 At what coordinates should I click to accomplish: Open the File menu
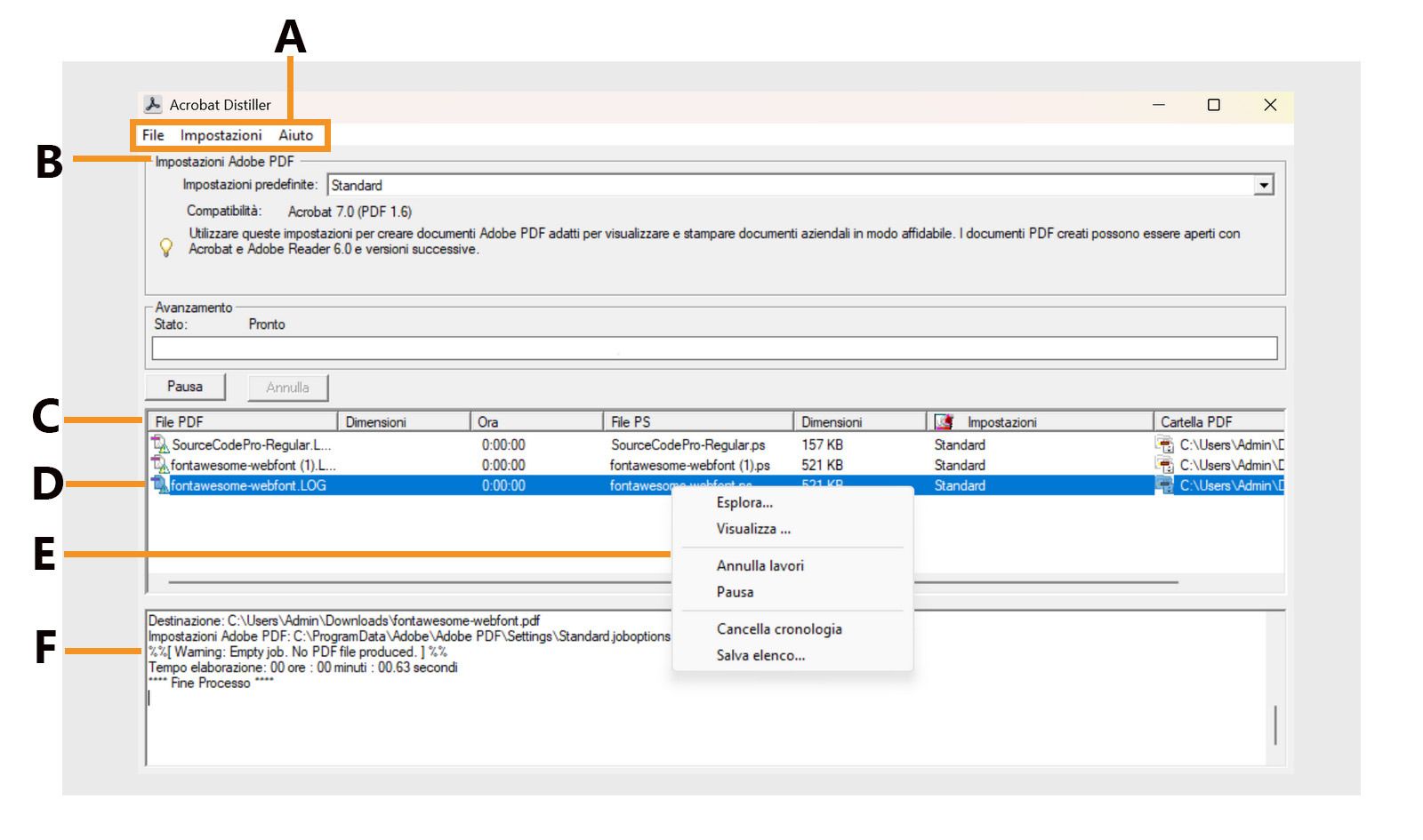tap(153, 135)
